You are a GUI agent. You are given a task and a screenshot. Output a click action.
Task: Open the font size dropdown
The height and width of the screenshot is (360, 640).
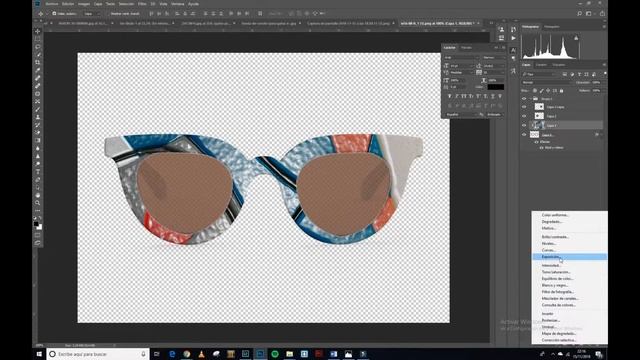point(462,66)
